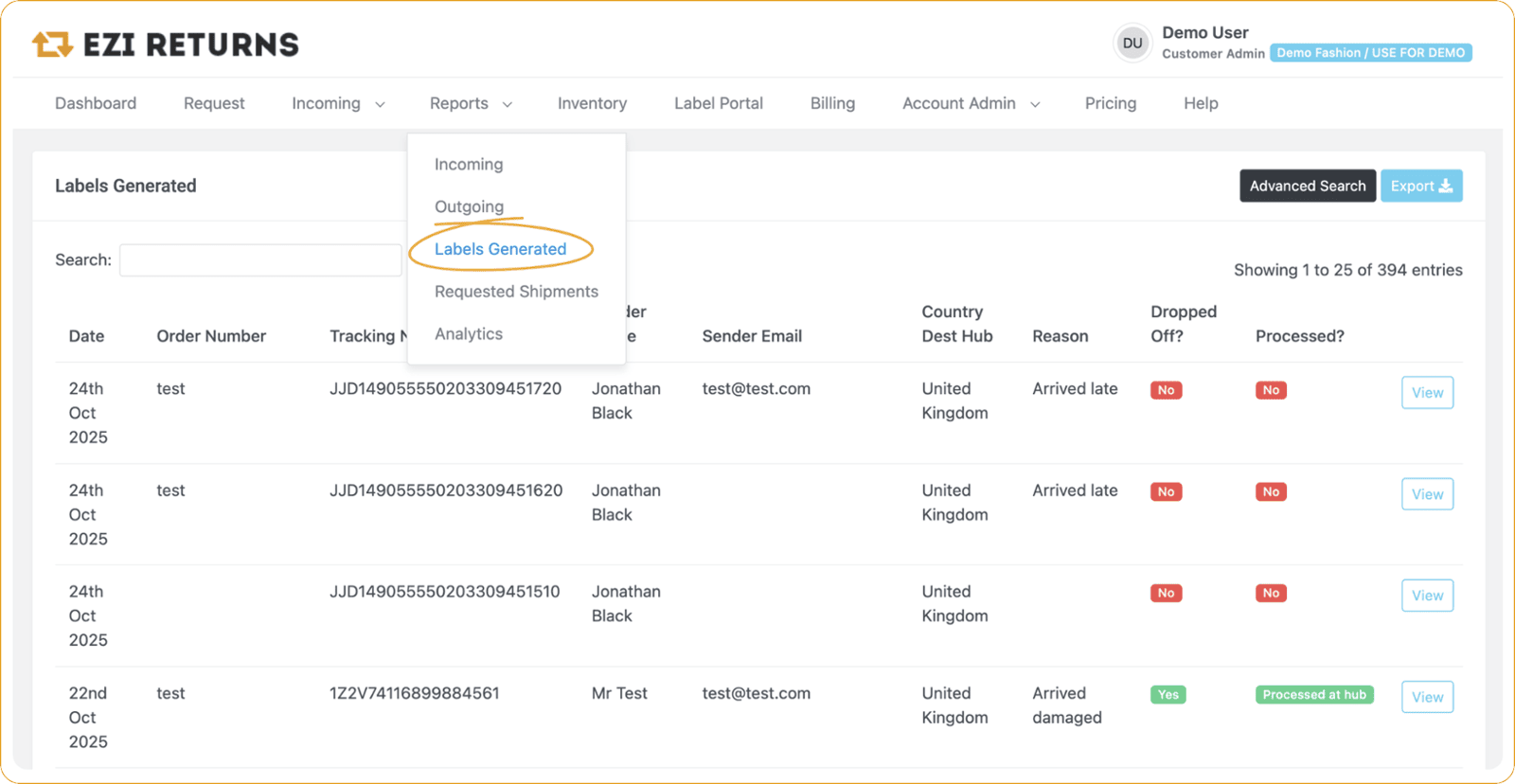Expand the Account Admin dropdown
This screenshot has width=1515, height=784.
click(970, 103)
